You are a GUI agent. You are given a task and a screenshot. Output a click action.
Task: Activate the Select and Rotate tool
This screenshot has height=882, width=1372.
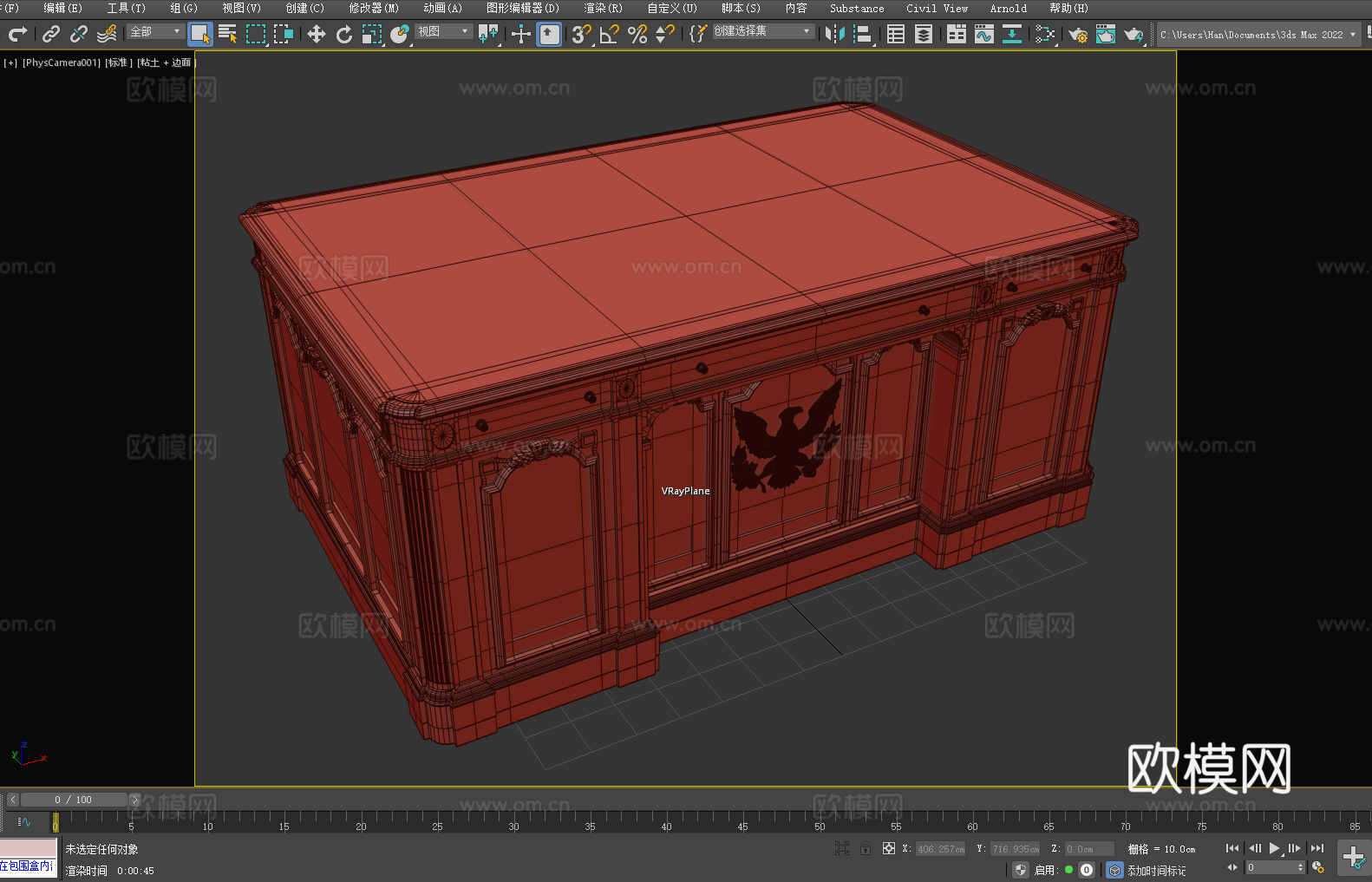point(344,34)
